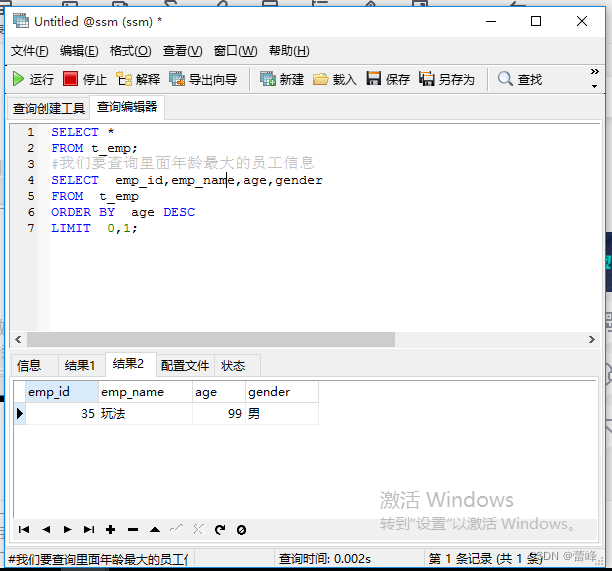Open the 帮助(H) menu
The image size is (612, 571).
click(289, 51)
